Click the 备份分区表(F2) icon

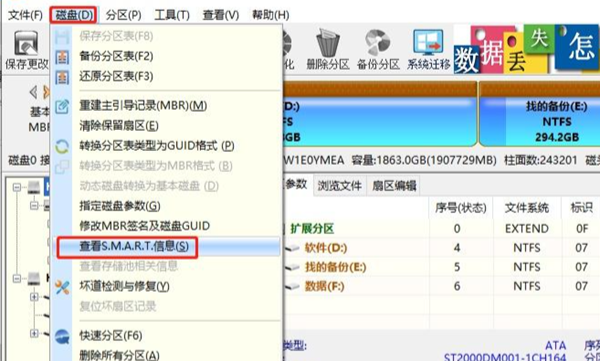(x=62, y=57)
